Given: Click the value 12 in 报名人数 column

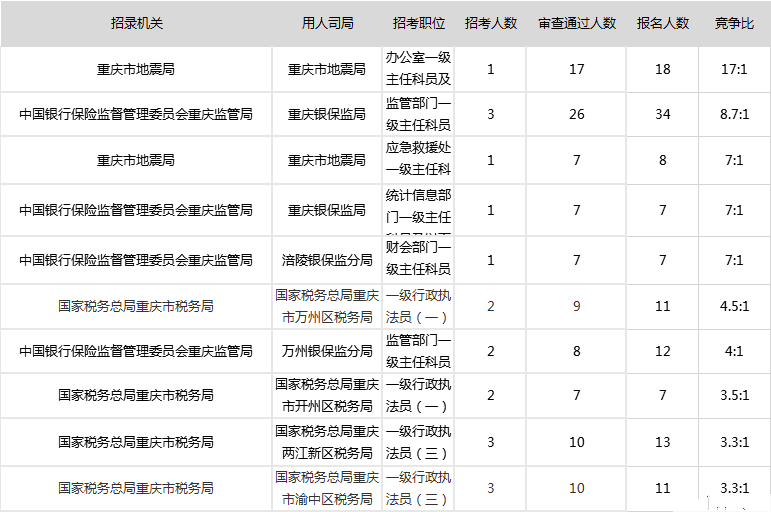Looking at the screenshot, I should pos(662,351).
